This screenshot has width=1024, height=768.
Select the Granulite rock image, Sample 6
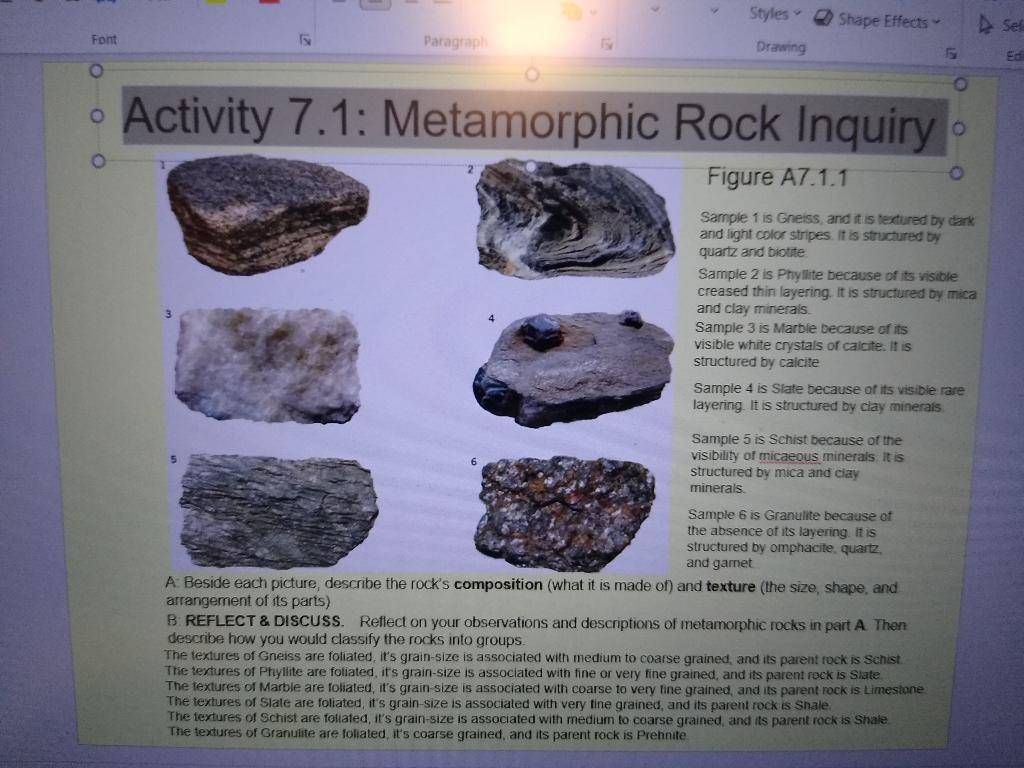point(565,512)
